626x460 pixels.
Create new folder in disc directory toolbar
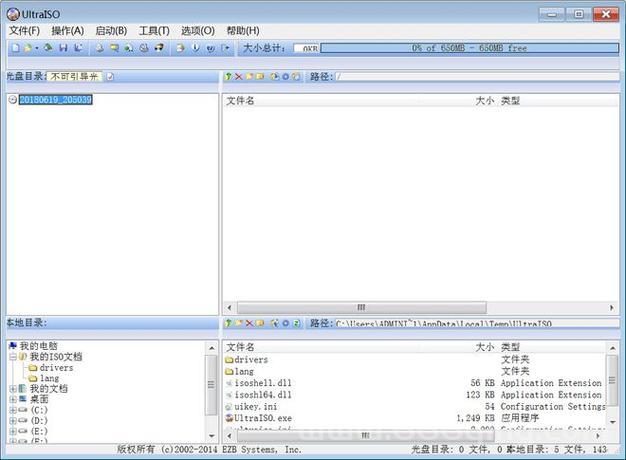point(250,76)
